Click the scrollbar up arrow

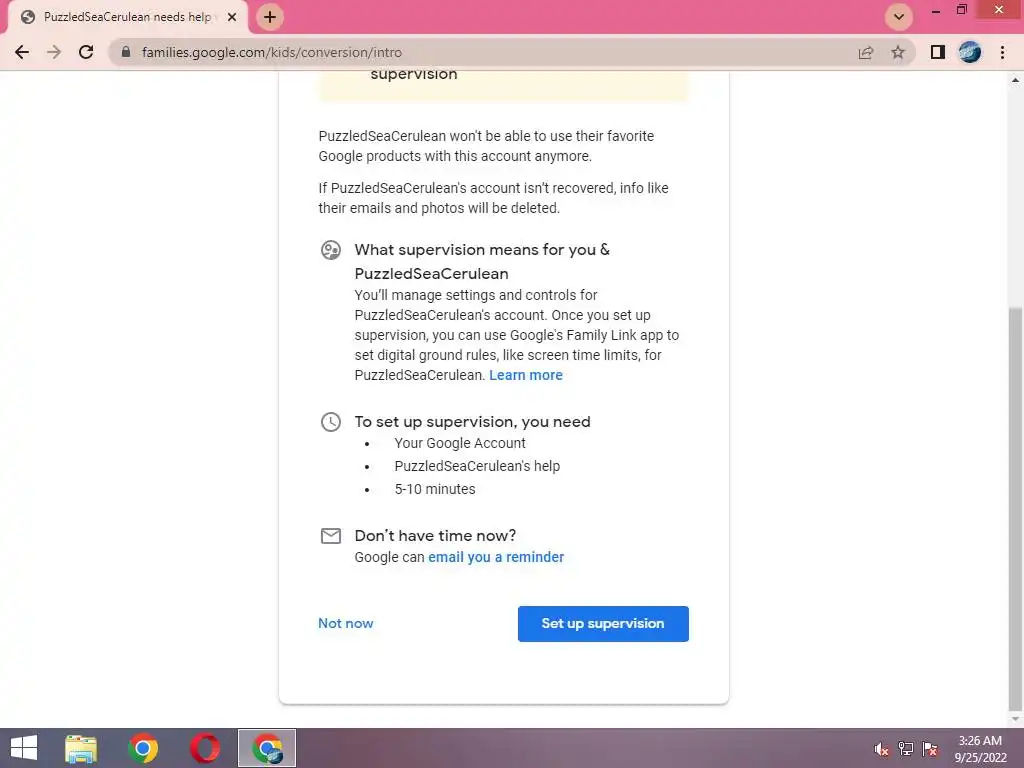tap(1015, 80)
